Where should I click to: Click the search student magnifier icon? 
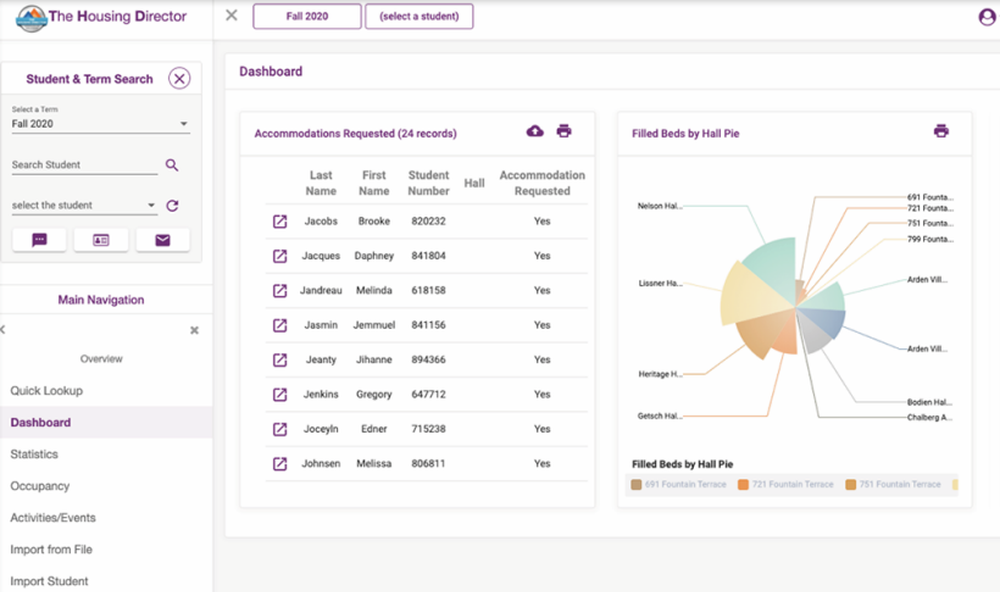(172, 165)
